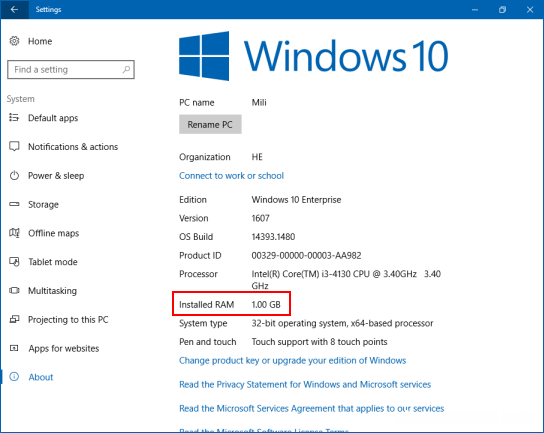This screenshot has height=433, width=544.
Task: Click the Power & sleep icon
Action: [x=14, y=175]
